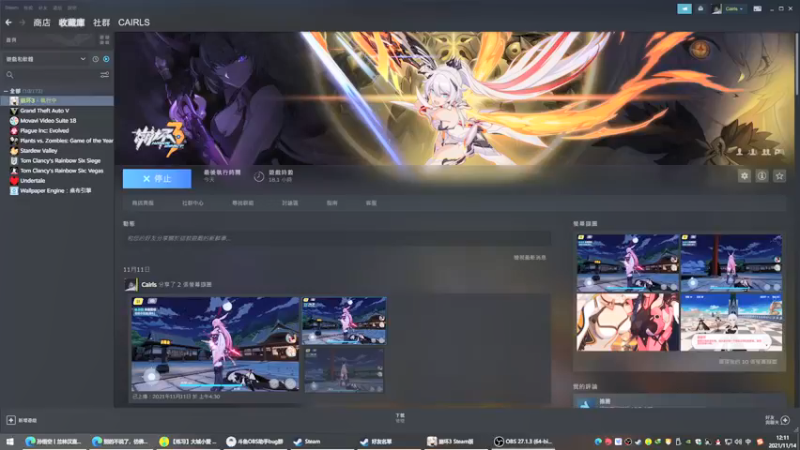
Task: Open the downloads manager at bottom center
Action: [400, 418]
